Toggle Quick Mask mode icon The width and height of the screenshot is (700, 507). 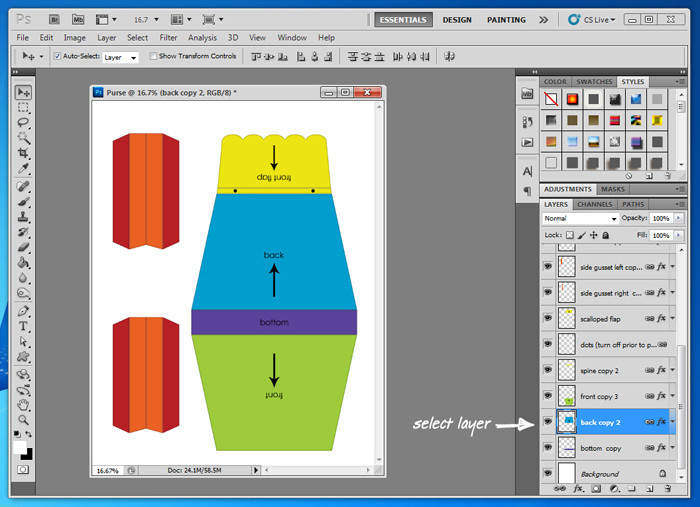pos(23,470)
